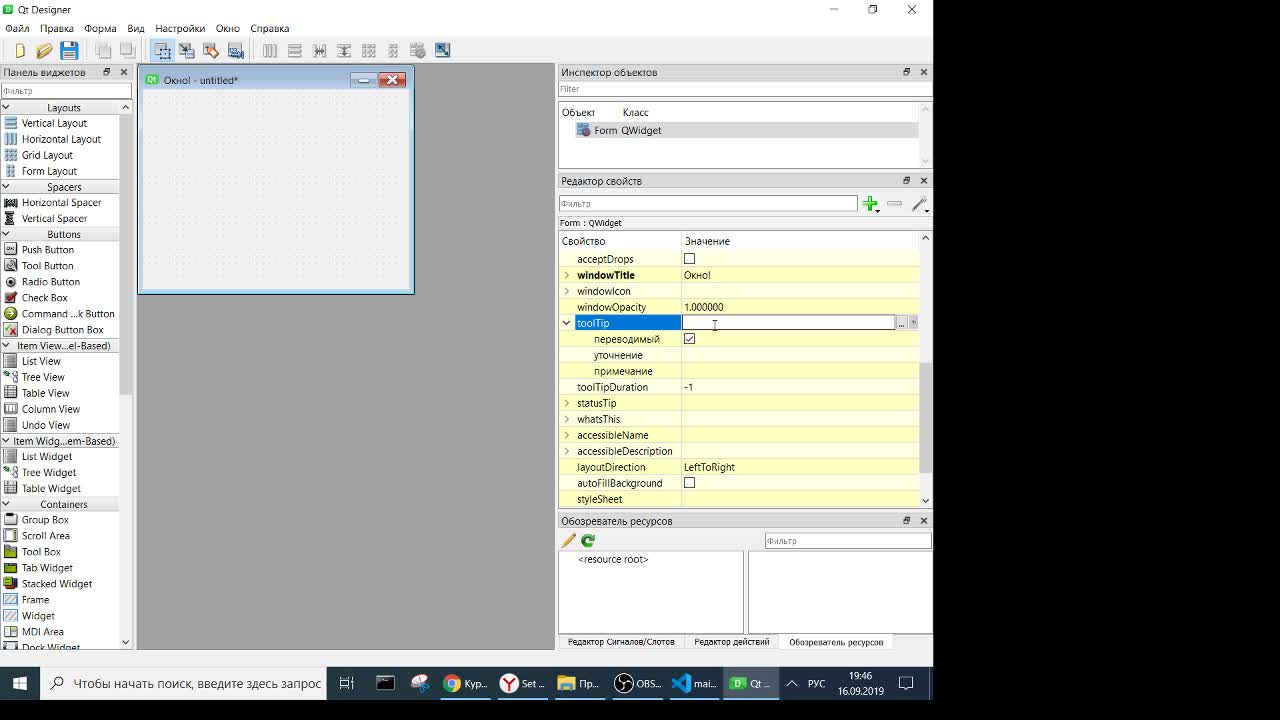
Task: Expand the windowTitle property
Action: pyautogui.click(x=567, y=275)
